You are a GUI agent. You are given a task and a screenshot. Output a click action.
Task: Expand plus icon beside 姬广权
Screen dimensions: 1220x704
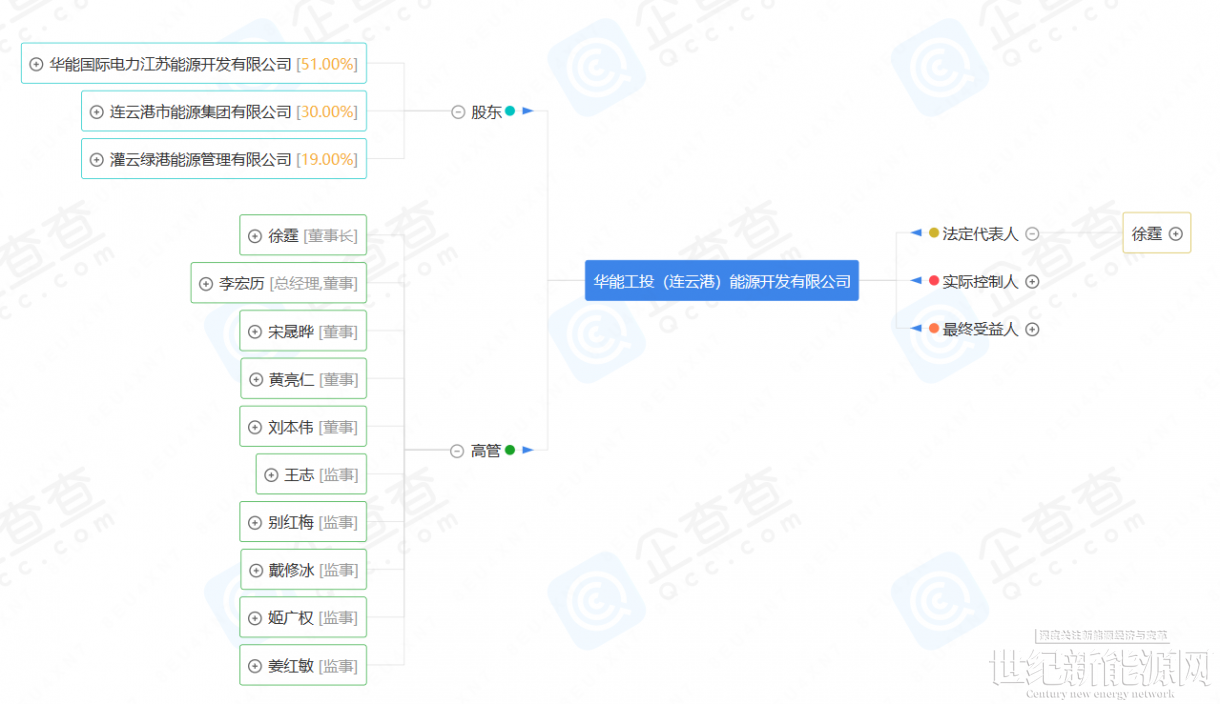(255, 618)
